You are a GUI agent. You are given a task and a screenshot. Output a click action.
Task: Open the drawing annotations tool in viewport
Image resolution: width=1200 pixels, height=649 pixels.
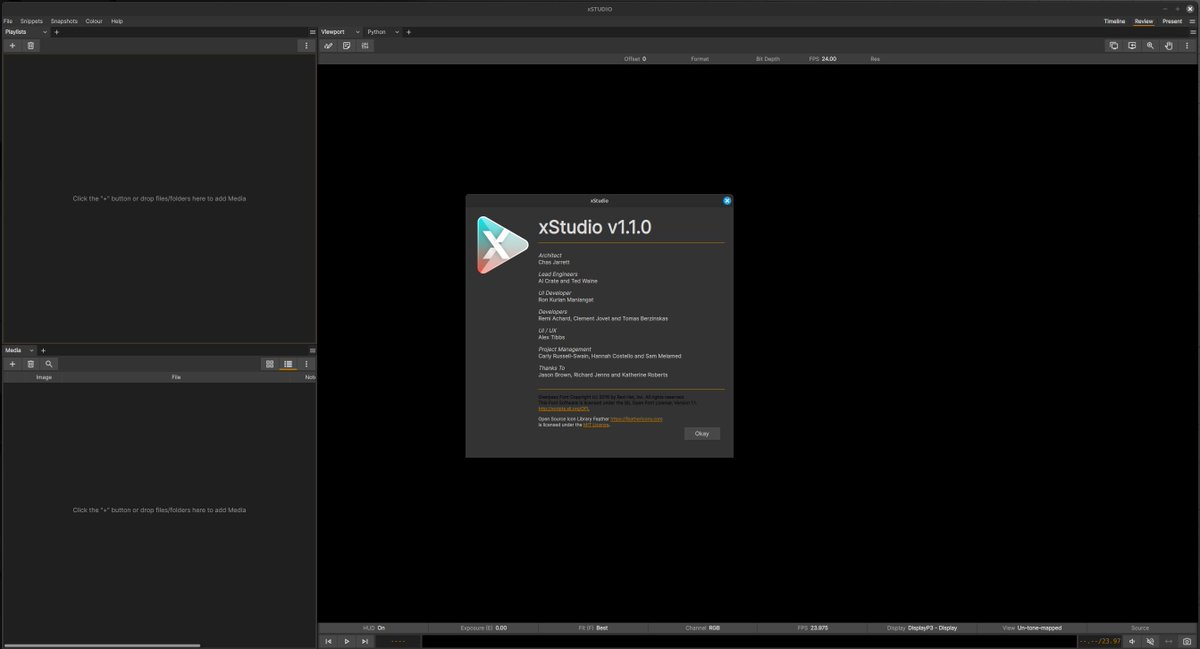[x=328, y=46]
